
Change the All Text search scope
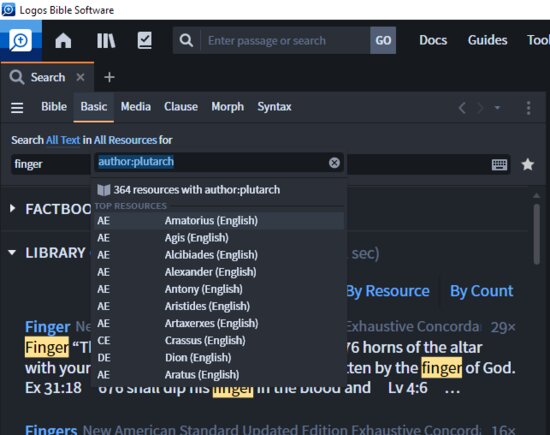tap(63, 140)
